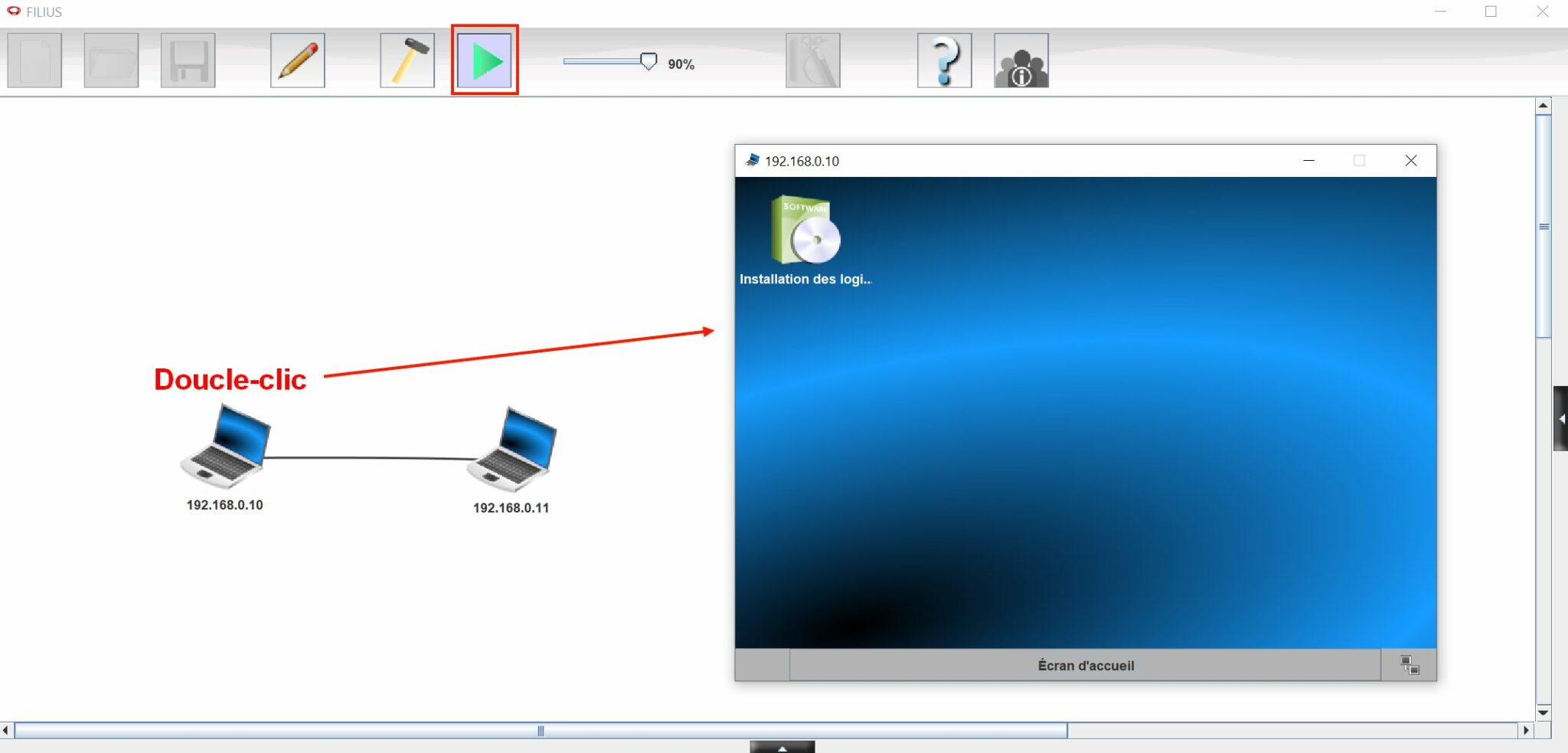
Task: Click the Écran d'accueil bar
Action: point(1085,665)
